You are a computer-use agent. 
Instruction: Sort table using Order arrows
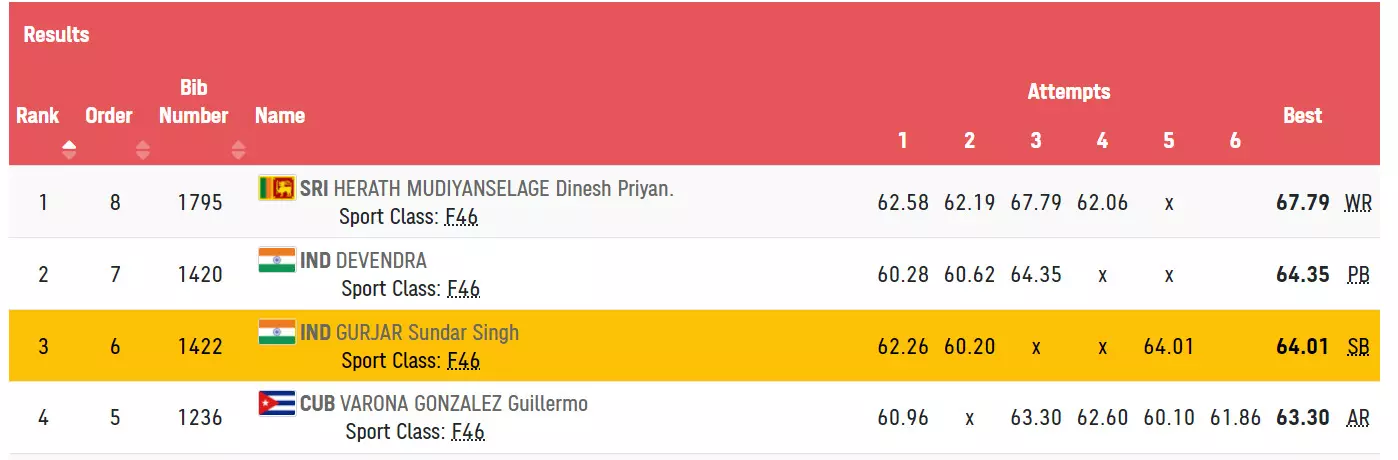coord(143,150)
